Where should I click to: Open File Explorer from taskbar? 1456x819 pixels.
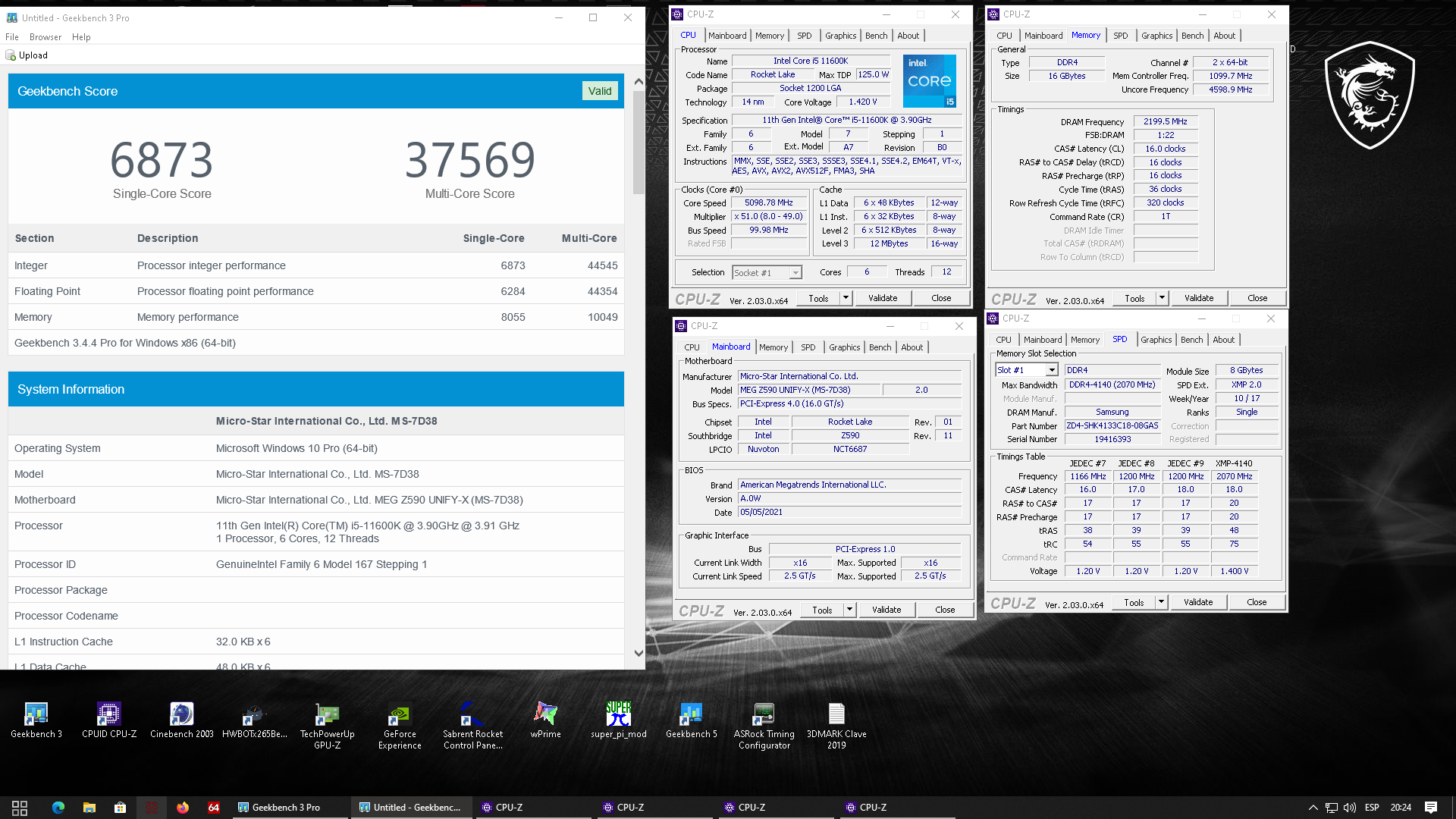(x=89, y=808)
